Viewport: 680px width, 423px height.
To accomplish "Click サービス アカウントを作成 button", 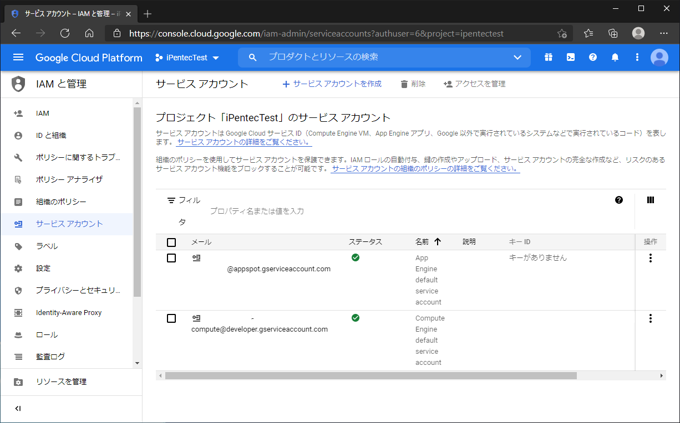I will pos(332,84).
